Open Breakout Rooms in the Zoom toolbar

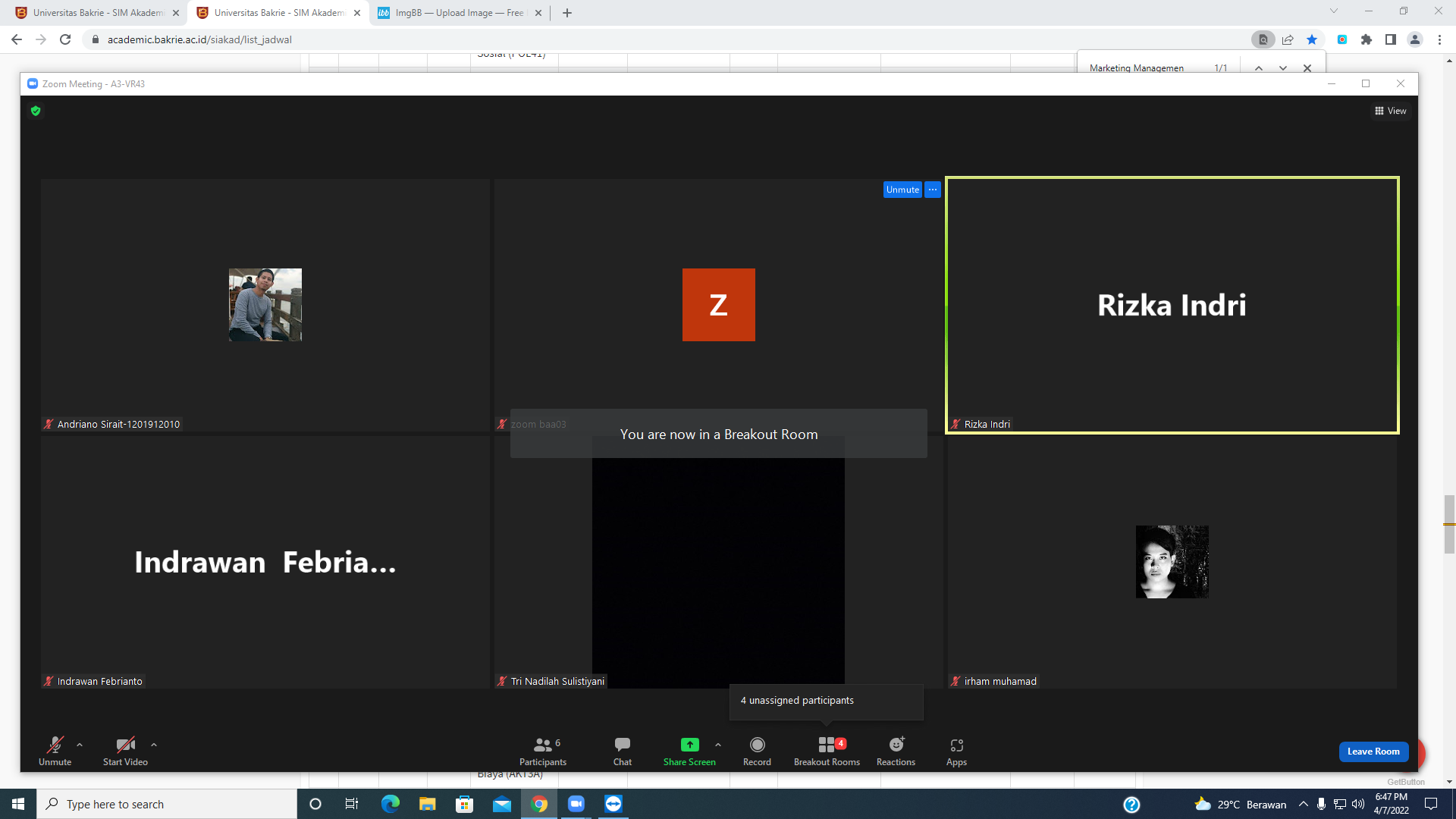[x=827, y=751]
